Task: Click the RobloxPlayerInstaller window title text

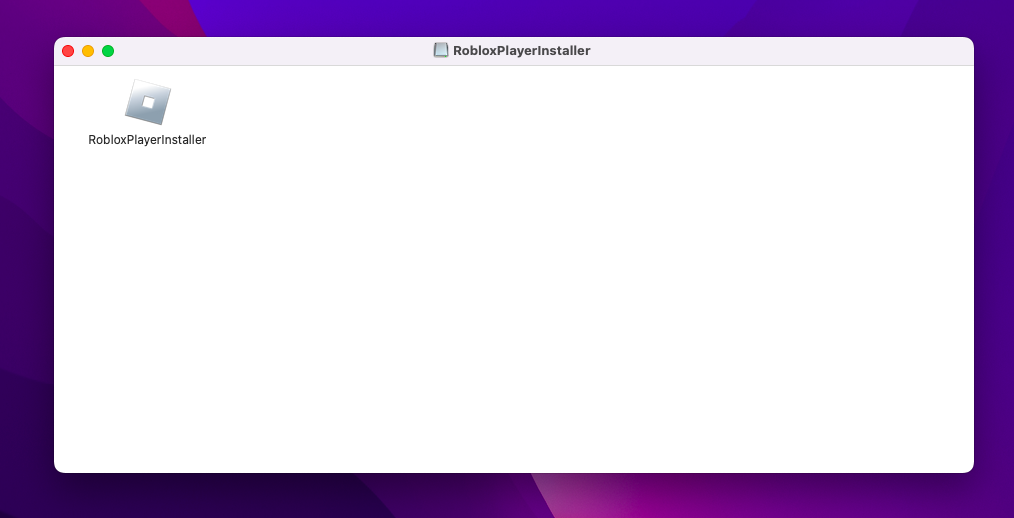Action: pyautogui.click(x=521, y=50)
